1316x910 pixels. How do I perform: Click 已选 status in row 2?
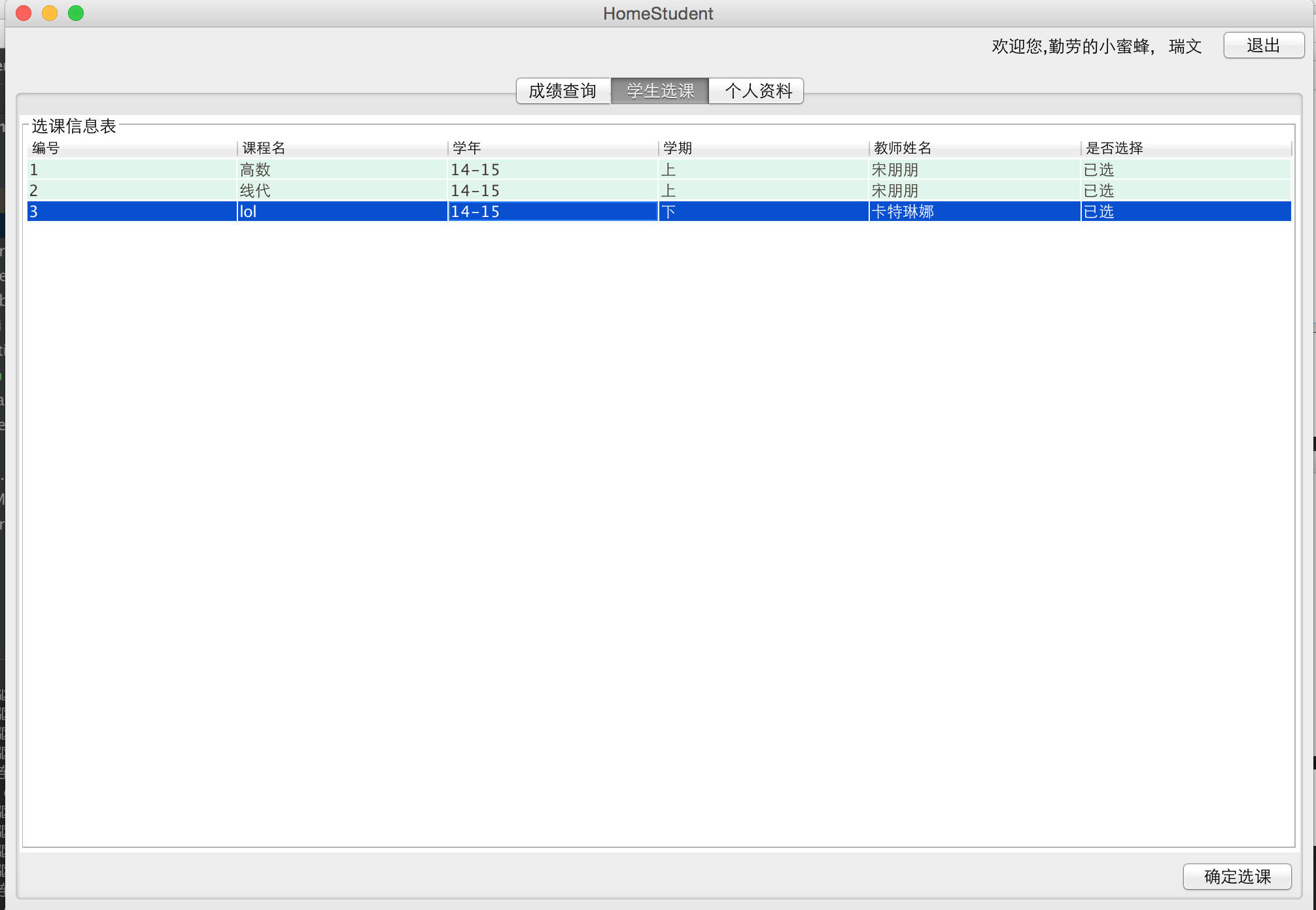tap(1099, 191)
